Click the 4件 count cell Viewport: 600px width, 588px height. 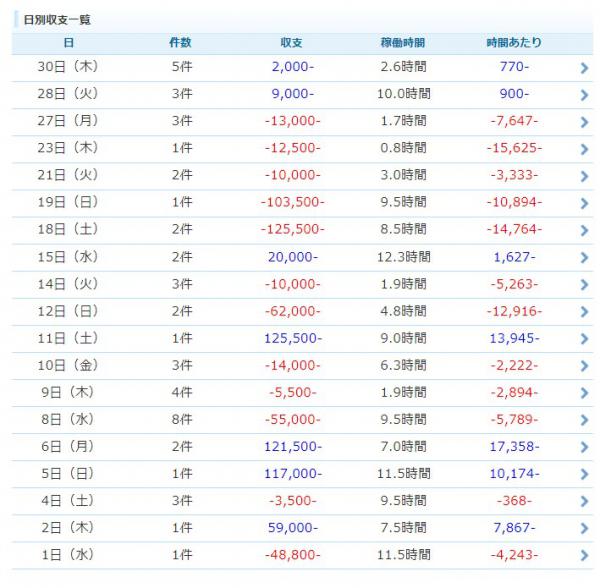[x=182, y=393]
